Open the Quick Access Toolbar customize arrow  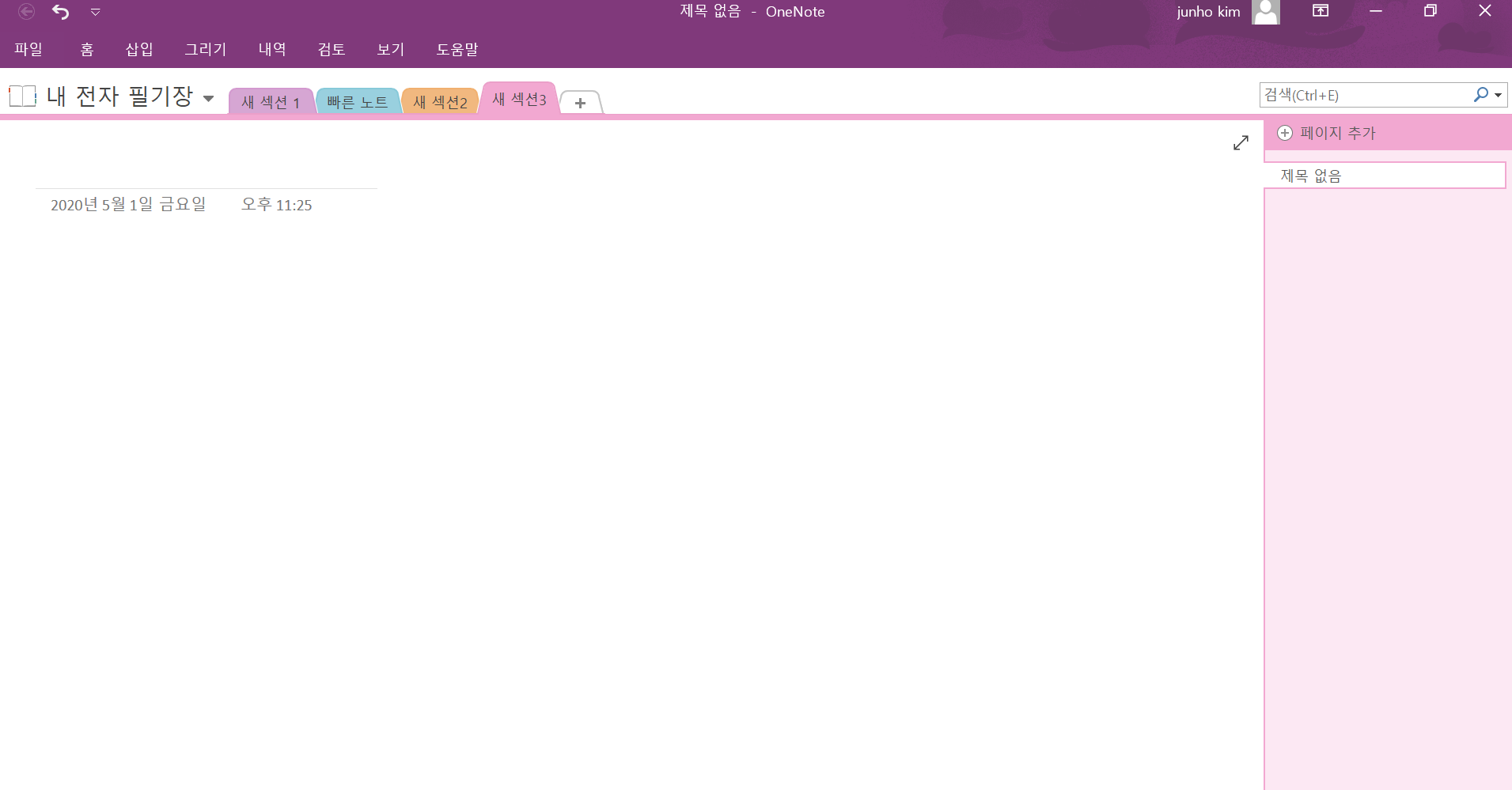click(x=95, y=12)
